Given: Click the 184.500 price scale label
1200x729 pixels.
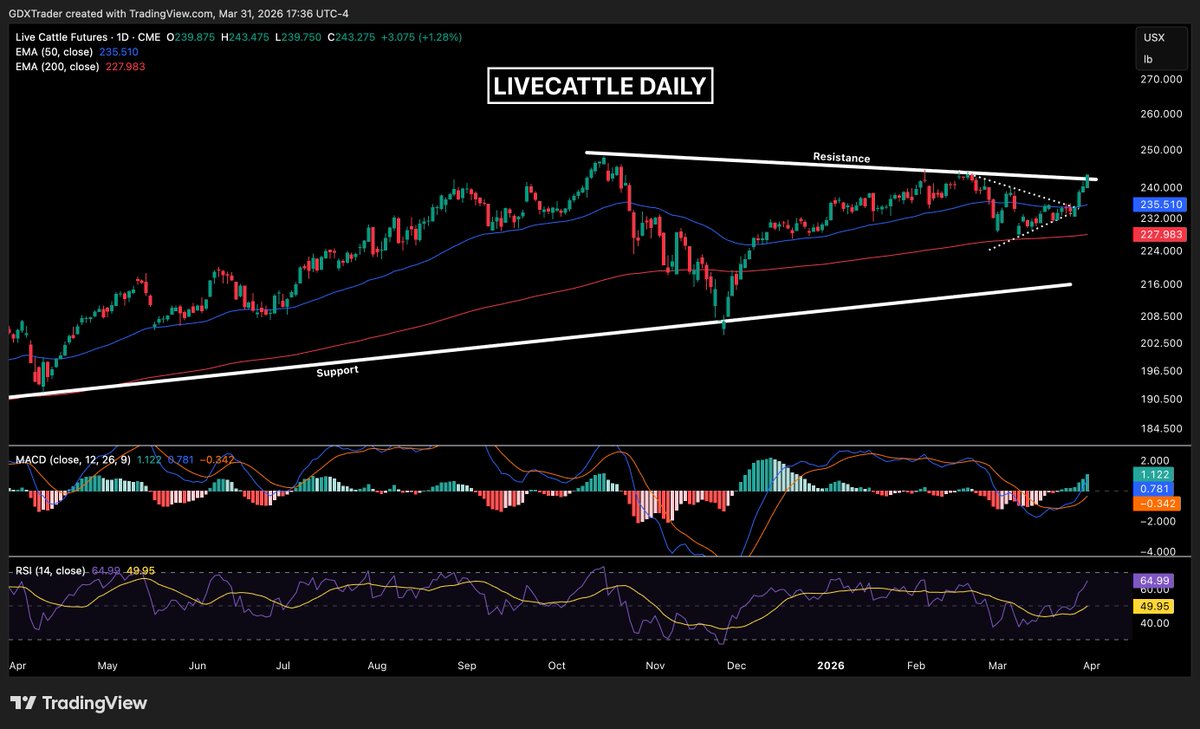Looking at the screenshot, I should [1160, 429].
